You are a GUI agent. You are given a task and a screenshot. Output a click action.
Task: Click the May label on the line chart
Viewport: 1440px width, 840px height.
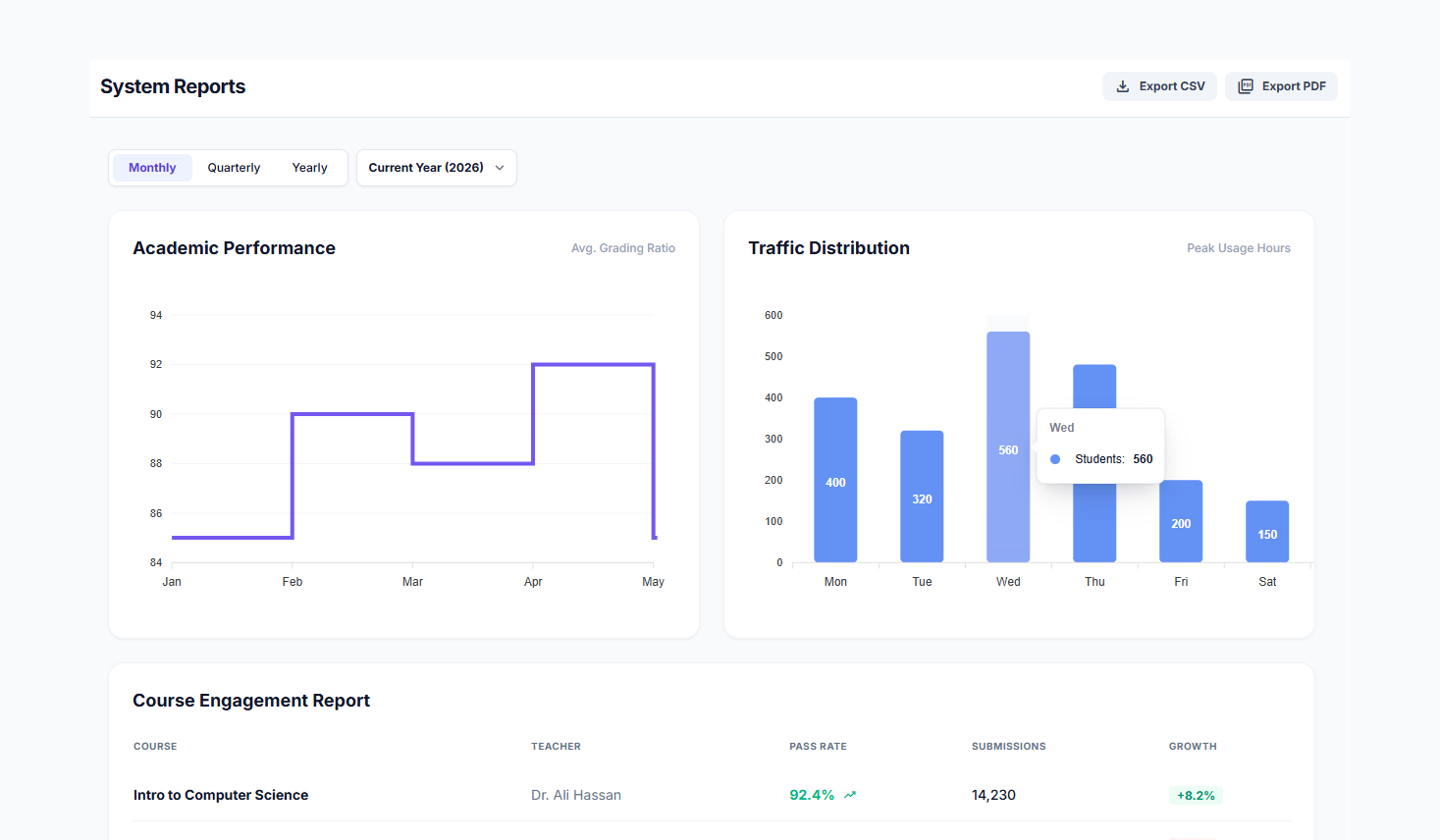(653, 582)
